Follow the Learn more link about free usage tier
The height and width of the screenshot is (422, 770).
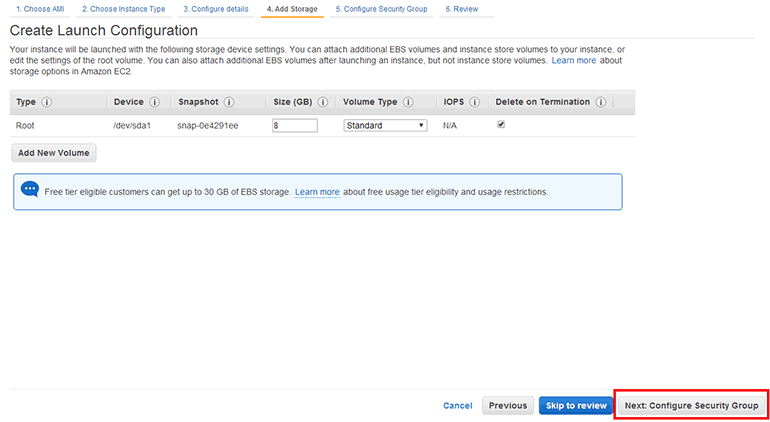[317, 192]
